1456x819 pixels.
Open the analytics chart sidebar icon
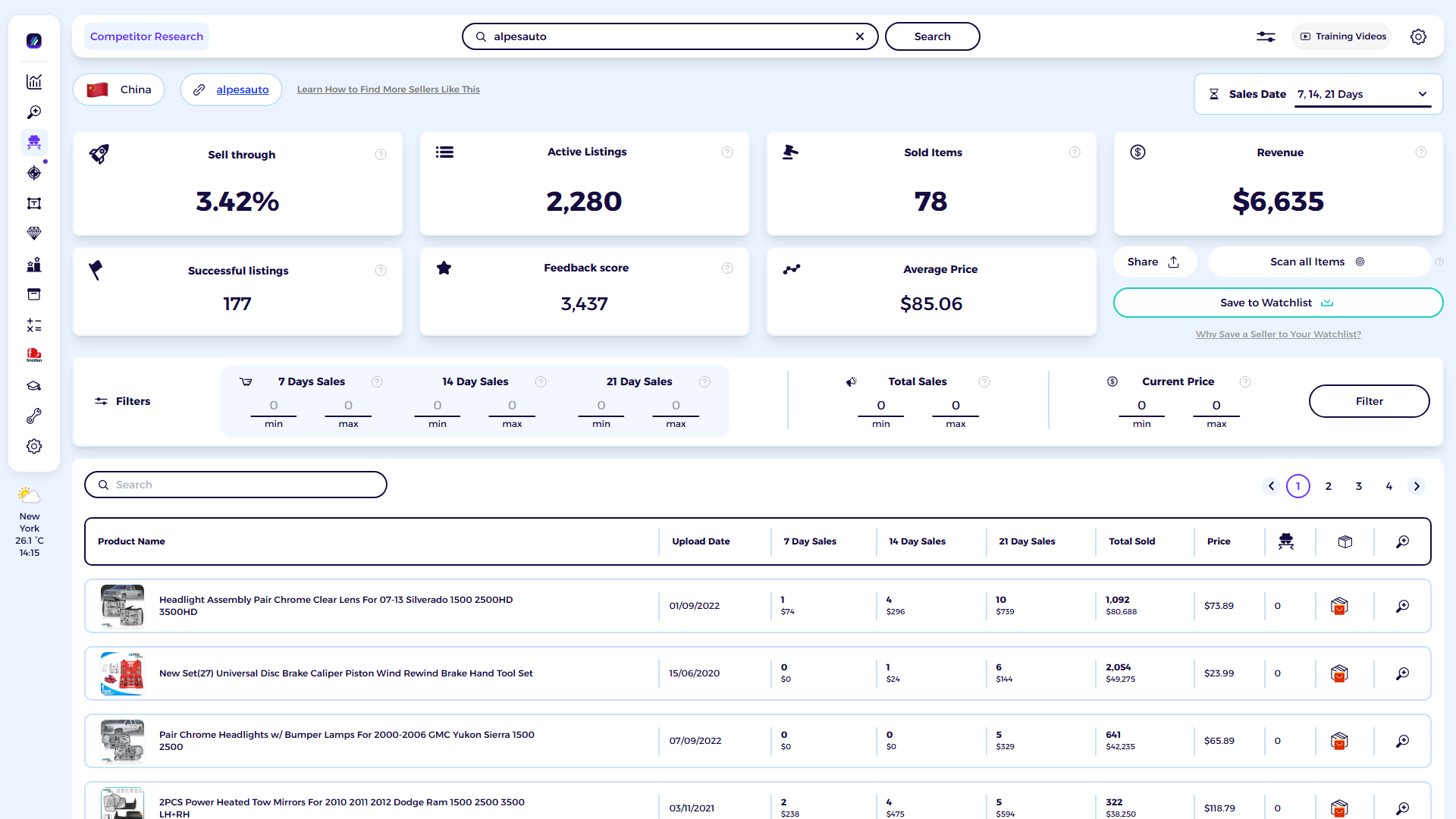34,82
